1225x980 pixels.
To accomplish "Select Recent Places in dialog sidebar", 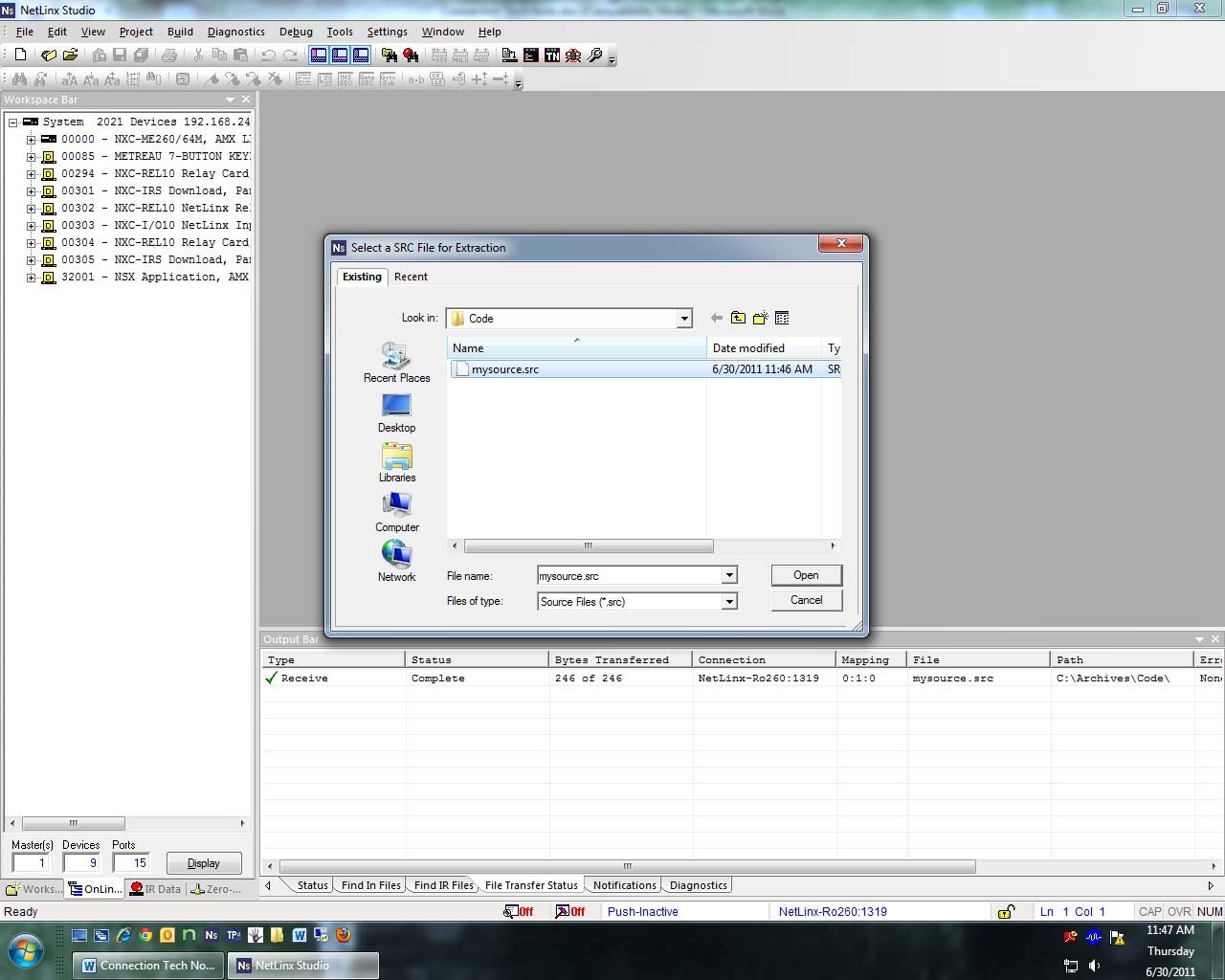I will click(x=396, y=363).
